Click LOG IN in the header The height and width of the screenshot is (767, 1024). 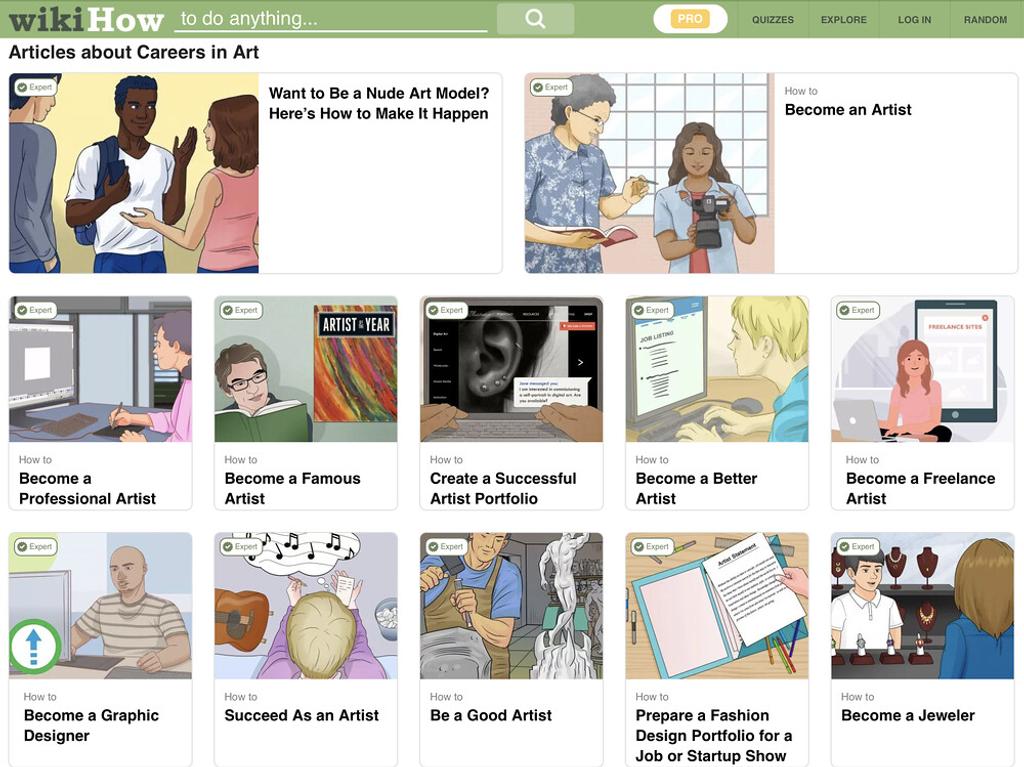(914, 20)
